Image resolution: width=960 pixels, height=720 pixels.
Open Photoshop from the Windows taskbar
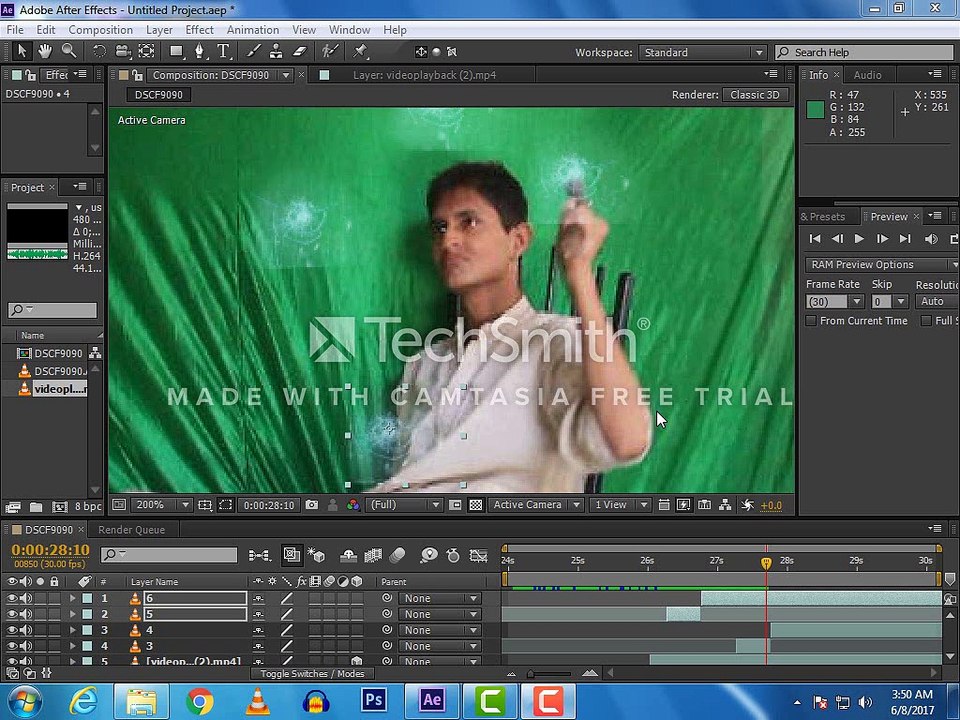373,700
